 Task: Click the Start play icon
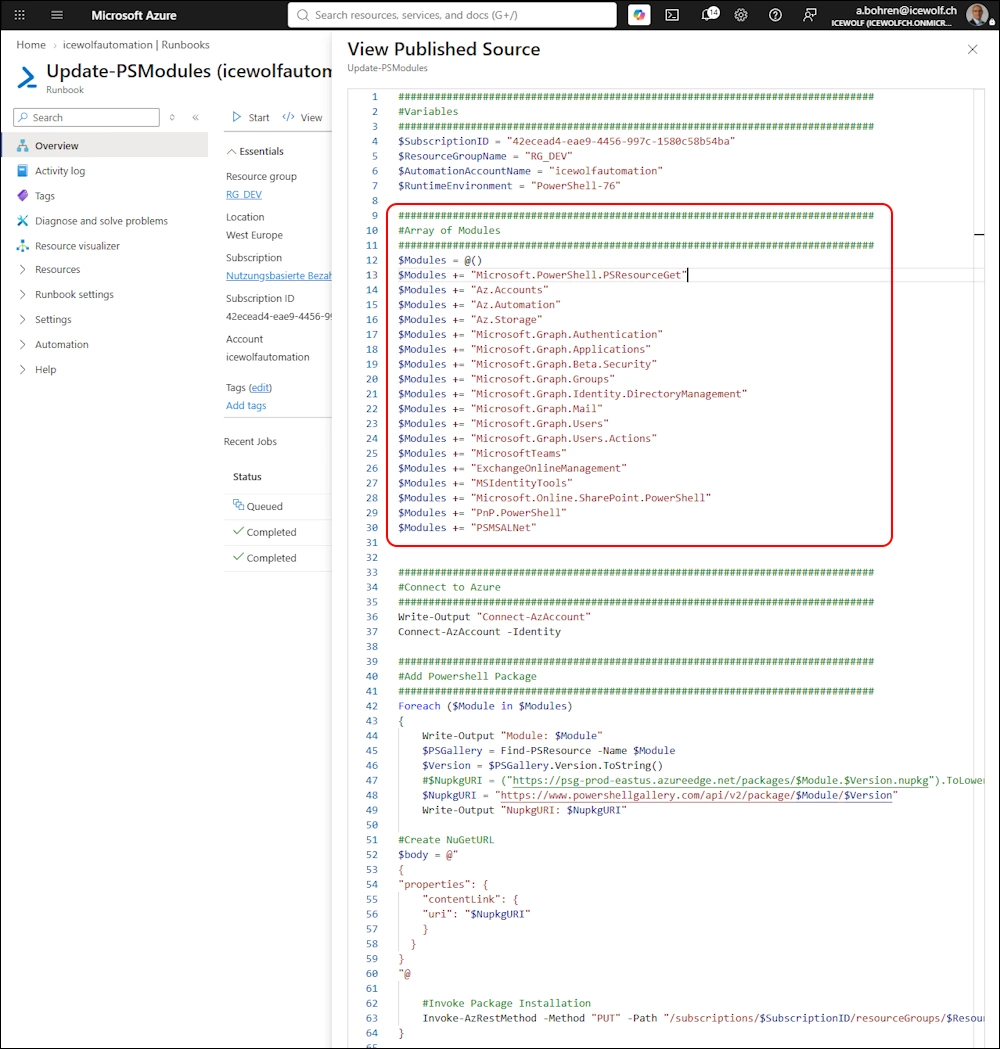point(237,117)
